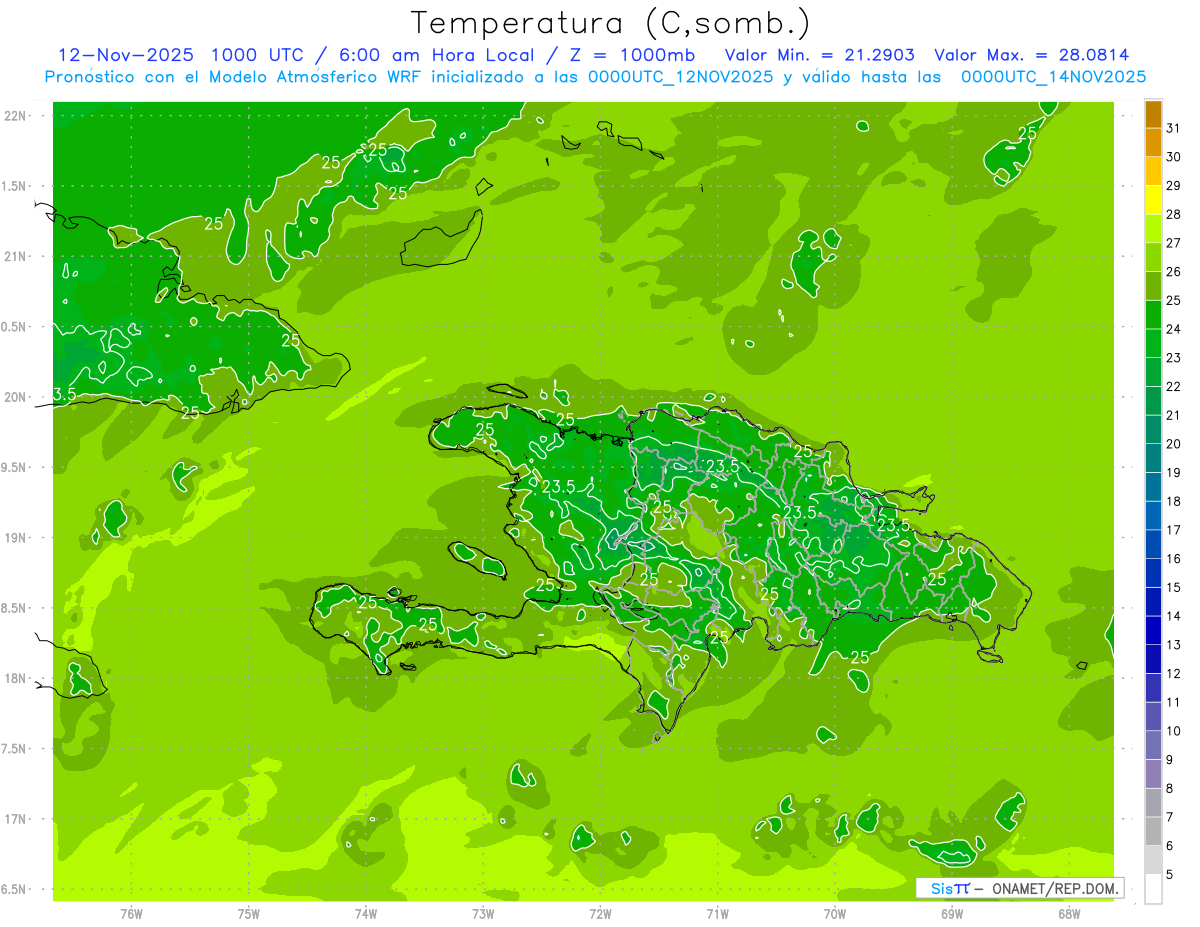Pick the yellow swatch between 28 and 29

click(1153, 200)
